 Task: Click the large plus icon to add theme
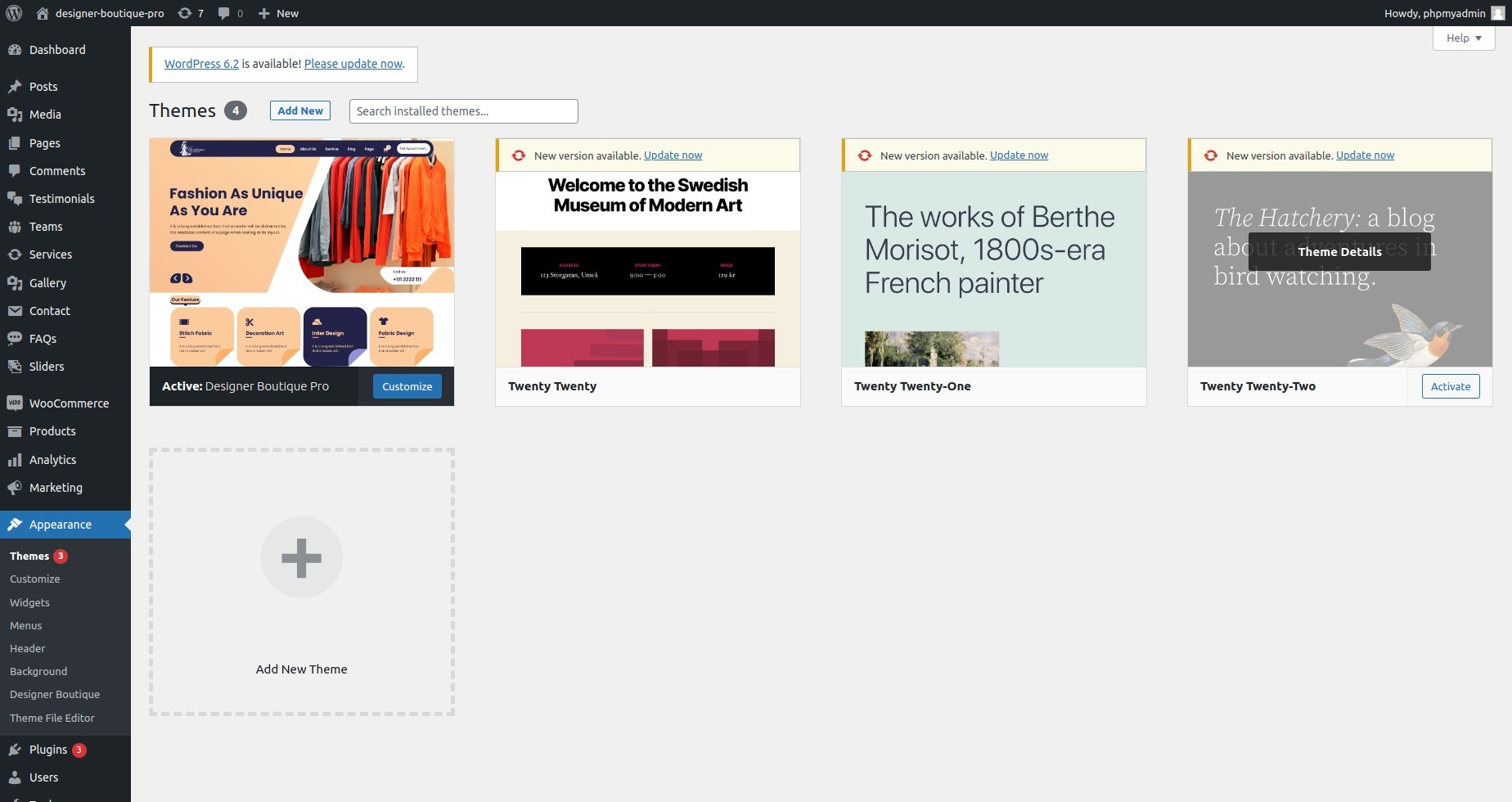click(302, 557)
